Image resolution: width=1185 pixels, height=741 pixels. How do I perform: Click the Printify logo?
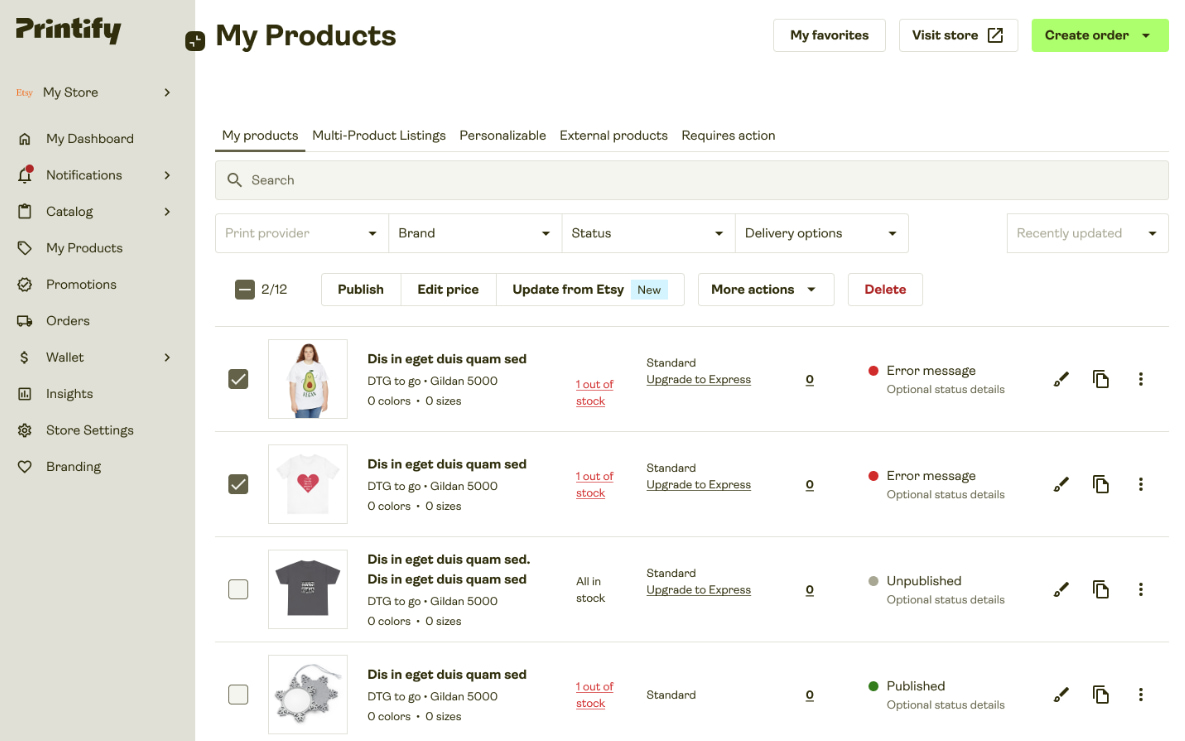coord(68,29)
